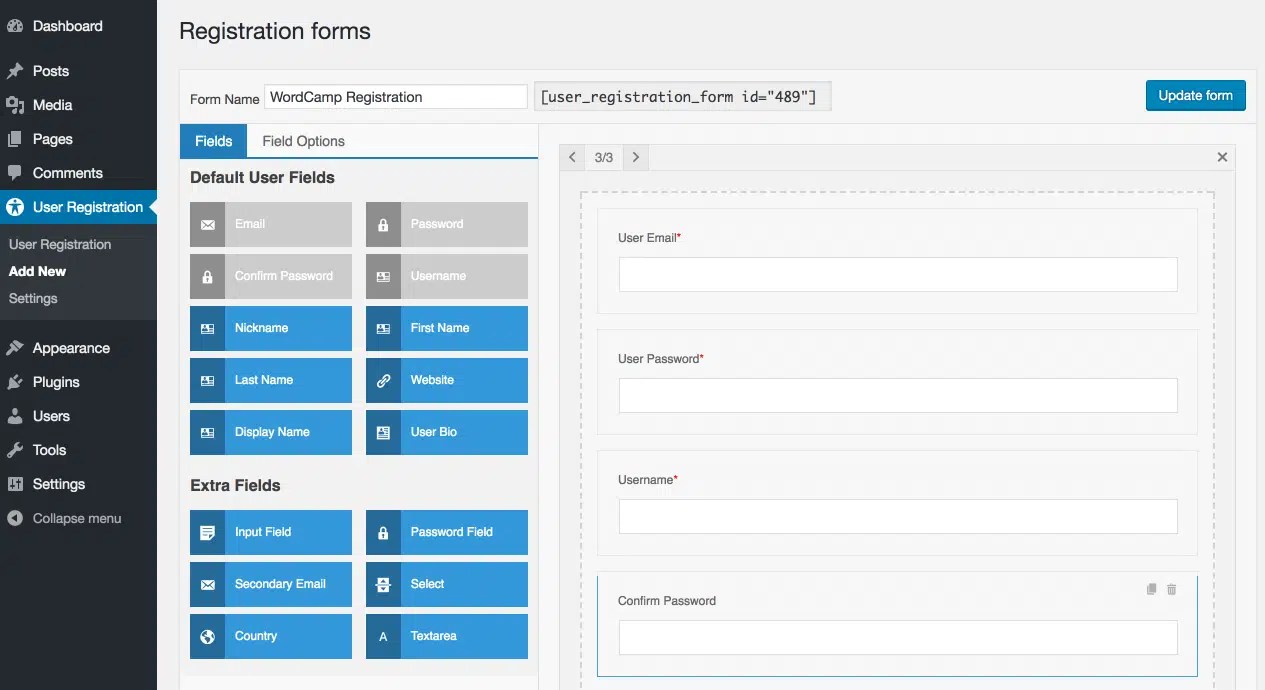Close the form preview panel
Screen dimensions: 1265x690
1222,157
